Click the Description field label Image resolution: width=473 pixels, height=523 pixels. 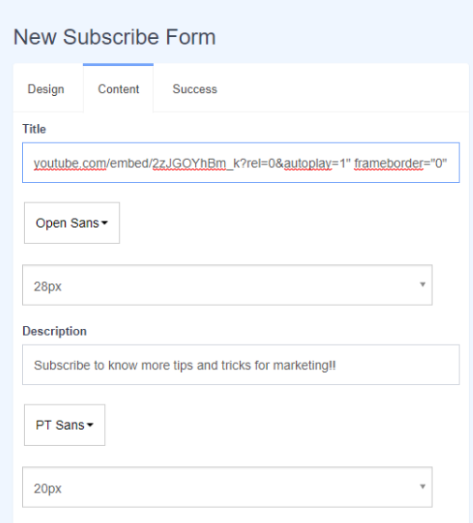[54, 331]
